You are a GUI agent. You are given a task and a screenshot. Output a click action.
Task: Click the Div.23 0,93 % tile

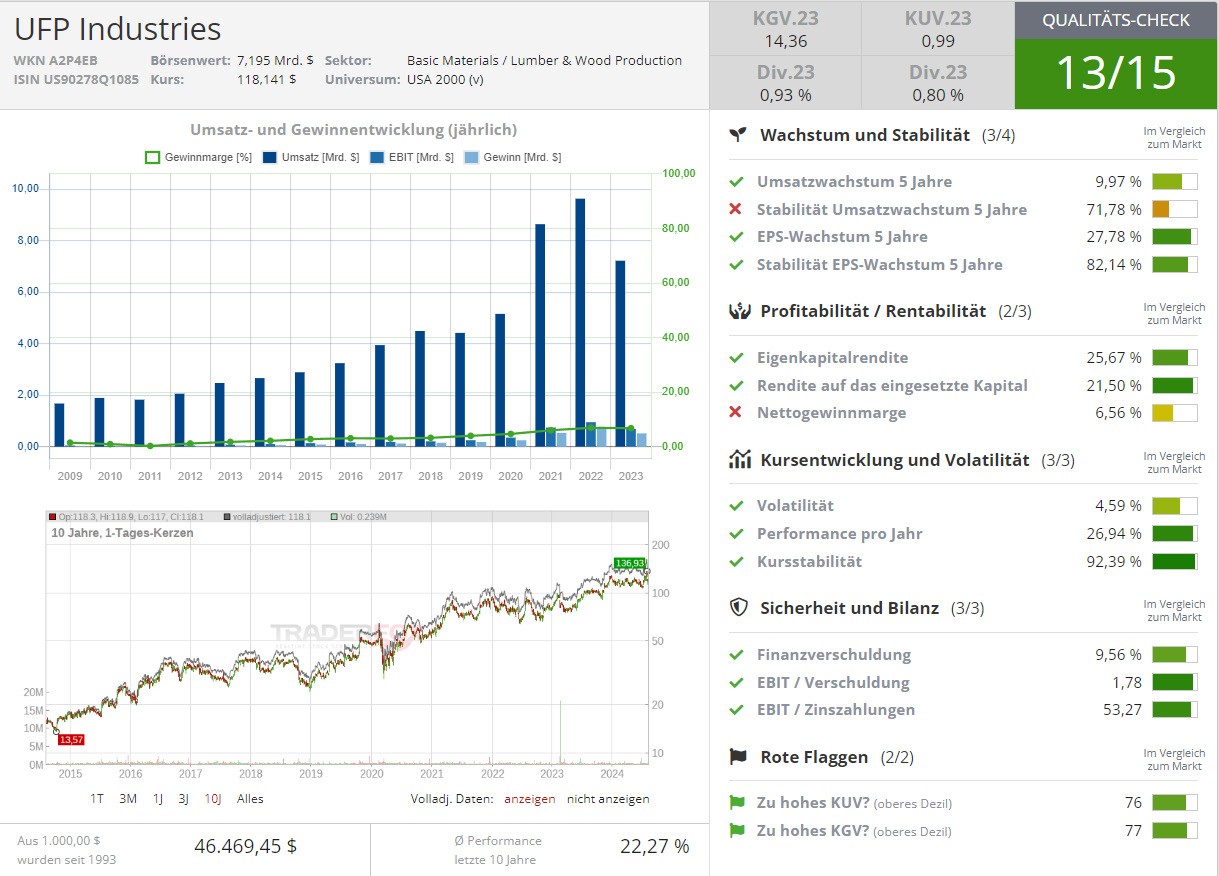[x=785, y=83]
